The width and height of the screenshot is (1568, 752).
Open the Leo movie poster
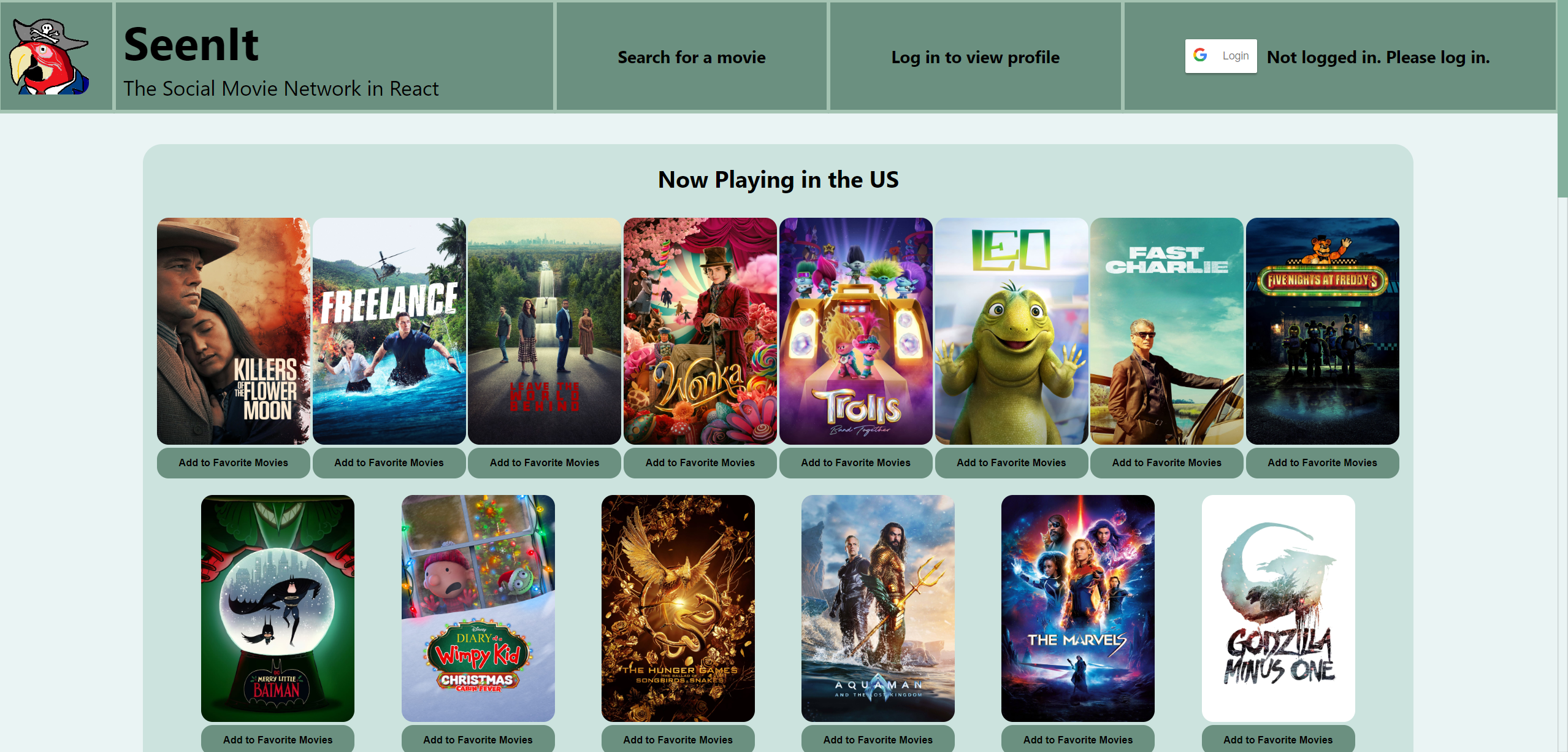coord(1012,331)
